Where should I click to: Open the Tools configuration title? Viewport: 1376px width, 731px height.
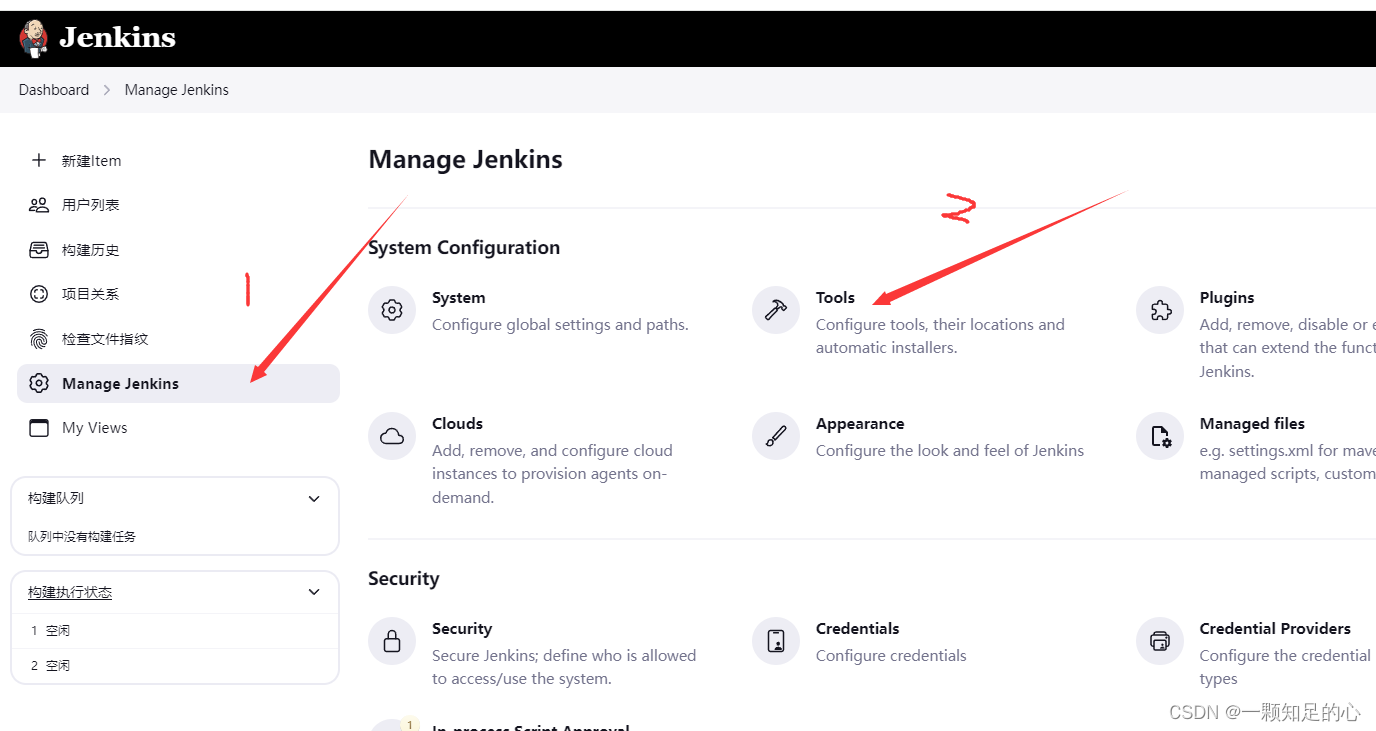click(x=835, y=298)
